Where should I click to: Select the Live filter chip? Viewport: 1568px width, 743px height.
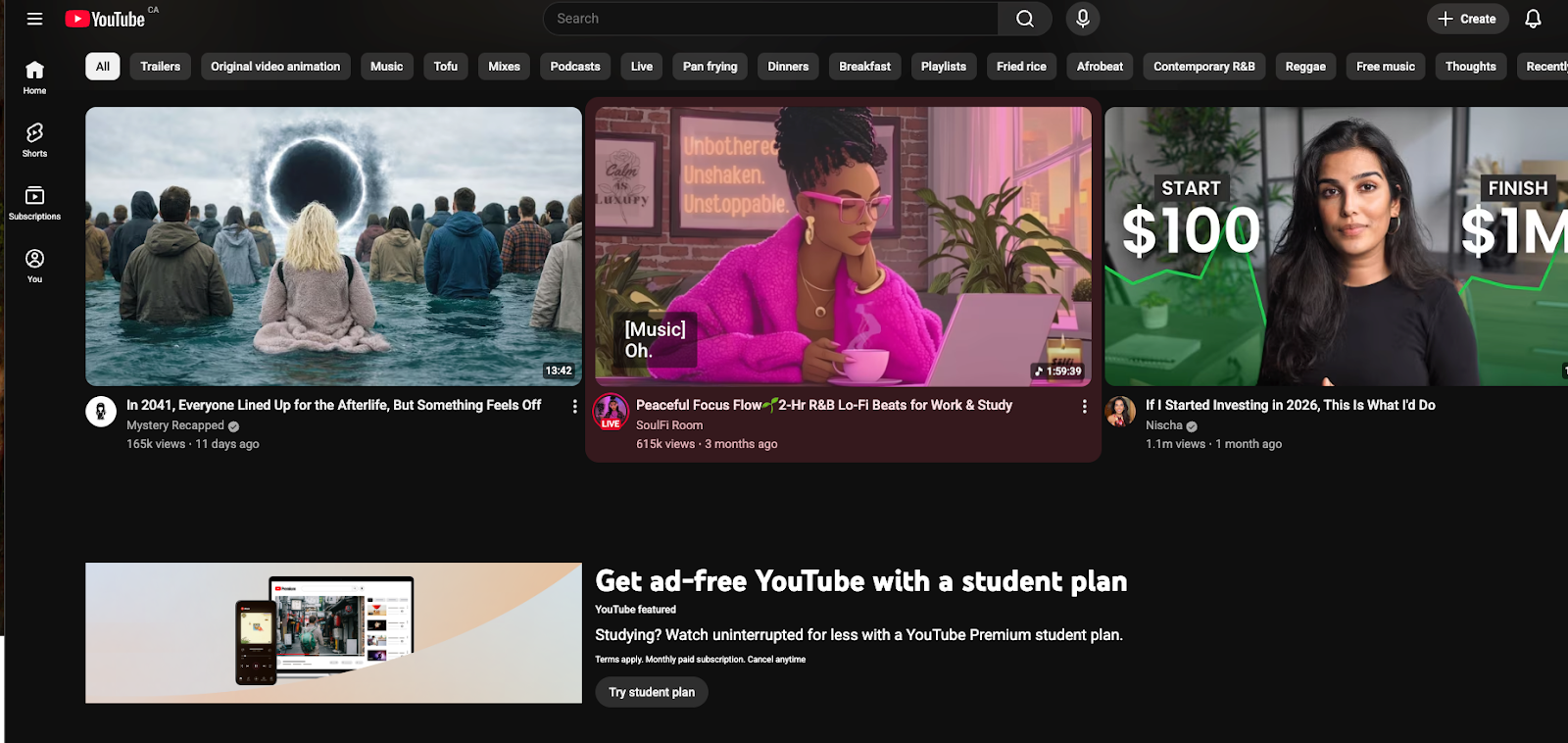click(642, 67)
